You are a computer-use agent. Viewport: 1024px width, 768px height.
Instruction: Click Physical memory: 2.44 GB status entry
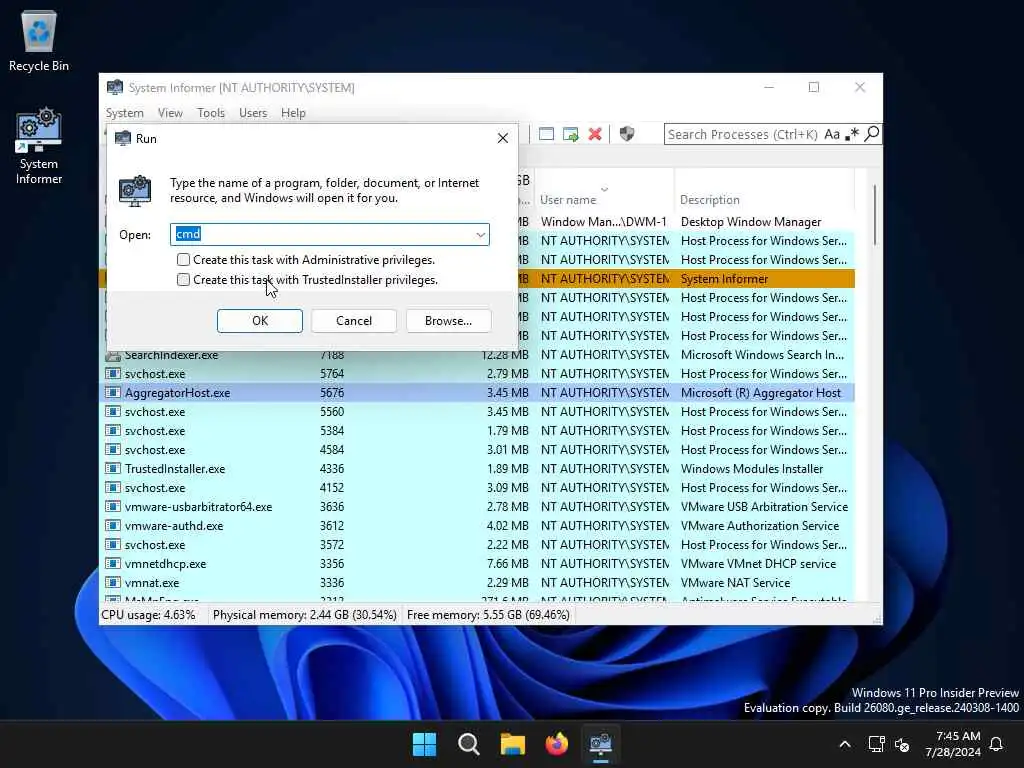pyautogui.click(x=304, y=615)
